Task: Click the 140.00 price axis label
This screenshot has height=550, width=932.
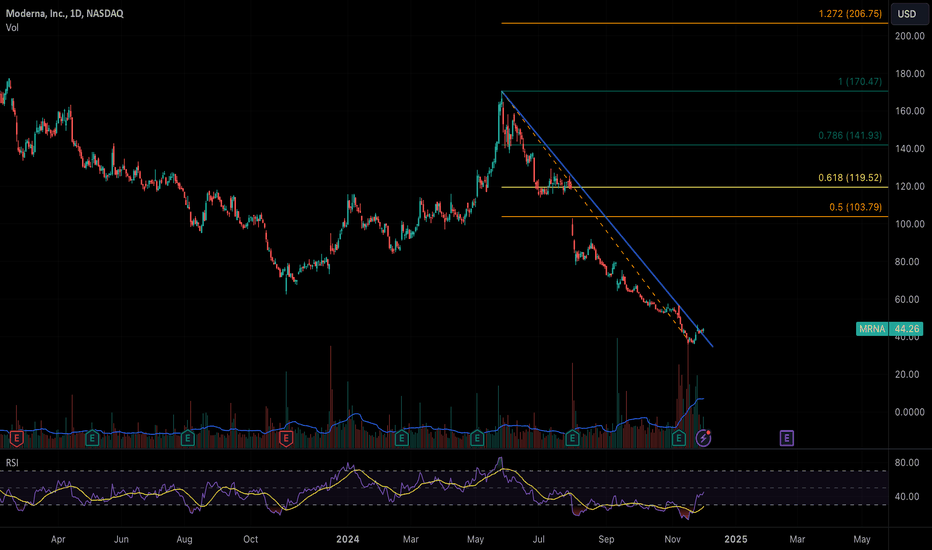Action: tap(910, 149)
